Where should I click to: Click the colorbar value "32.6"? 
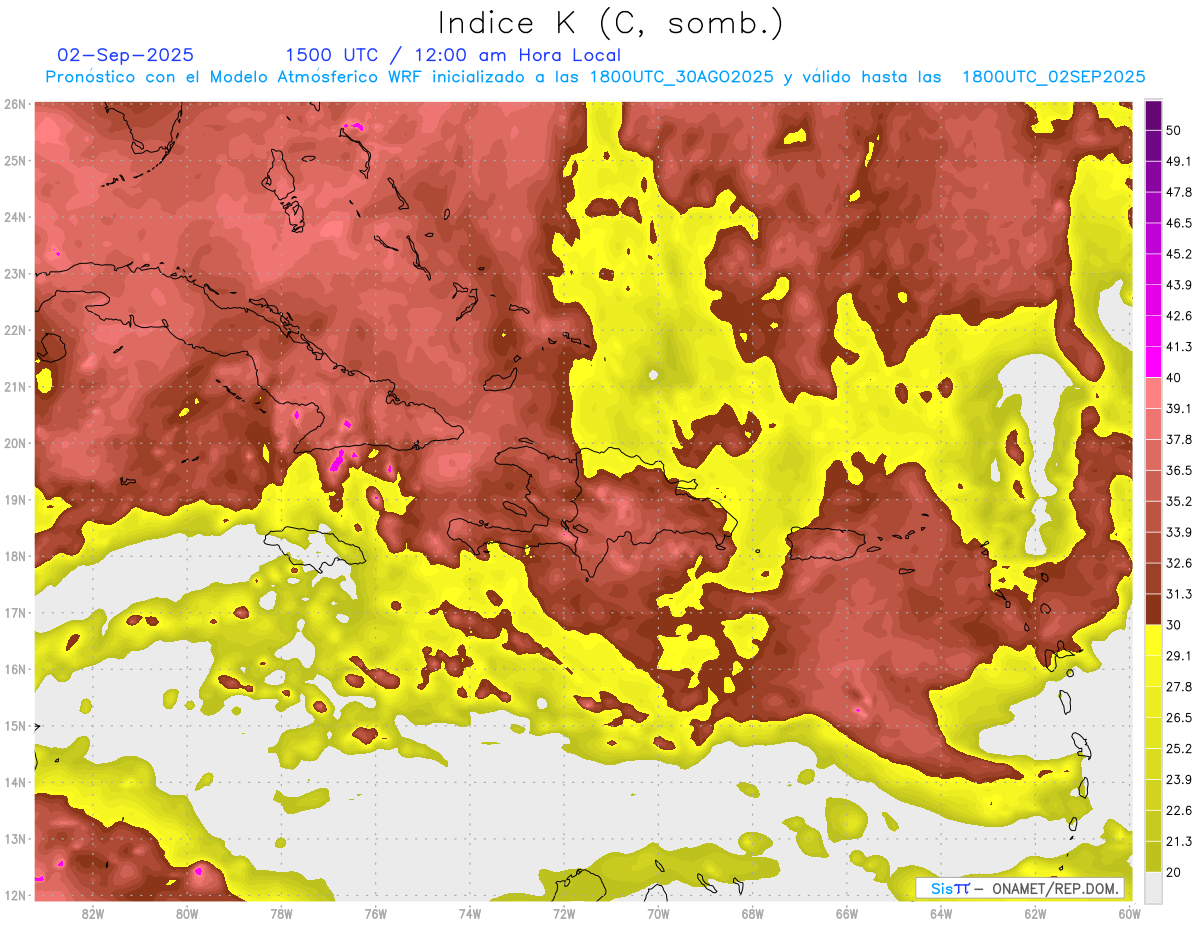click(x=1178, y=563)
